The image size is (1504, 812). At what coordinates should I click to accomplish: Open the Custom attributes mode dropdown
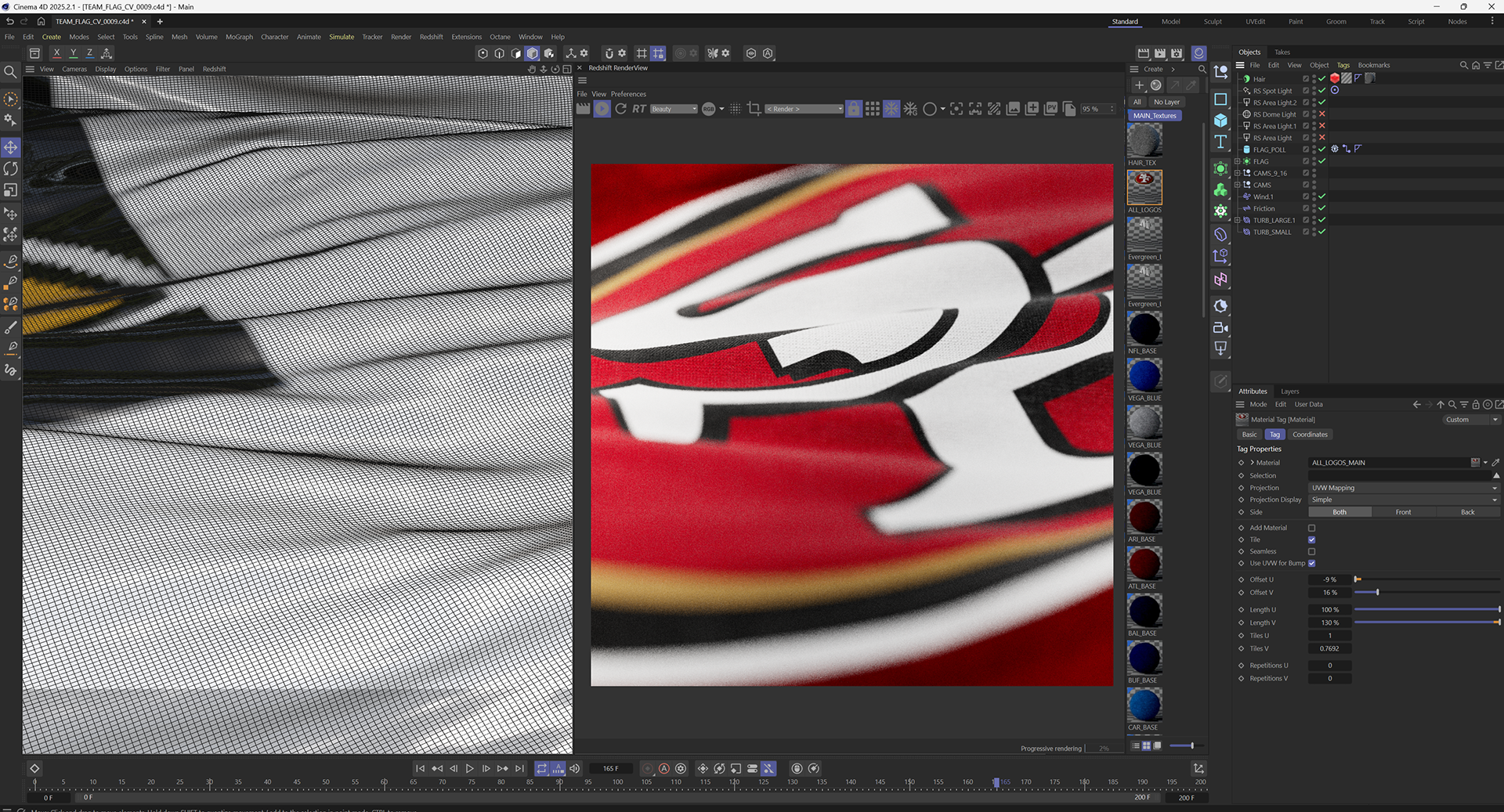1471,420
